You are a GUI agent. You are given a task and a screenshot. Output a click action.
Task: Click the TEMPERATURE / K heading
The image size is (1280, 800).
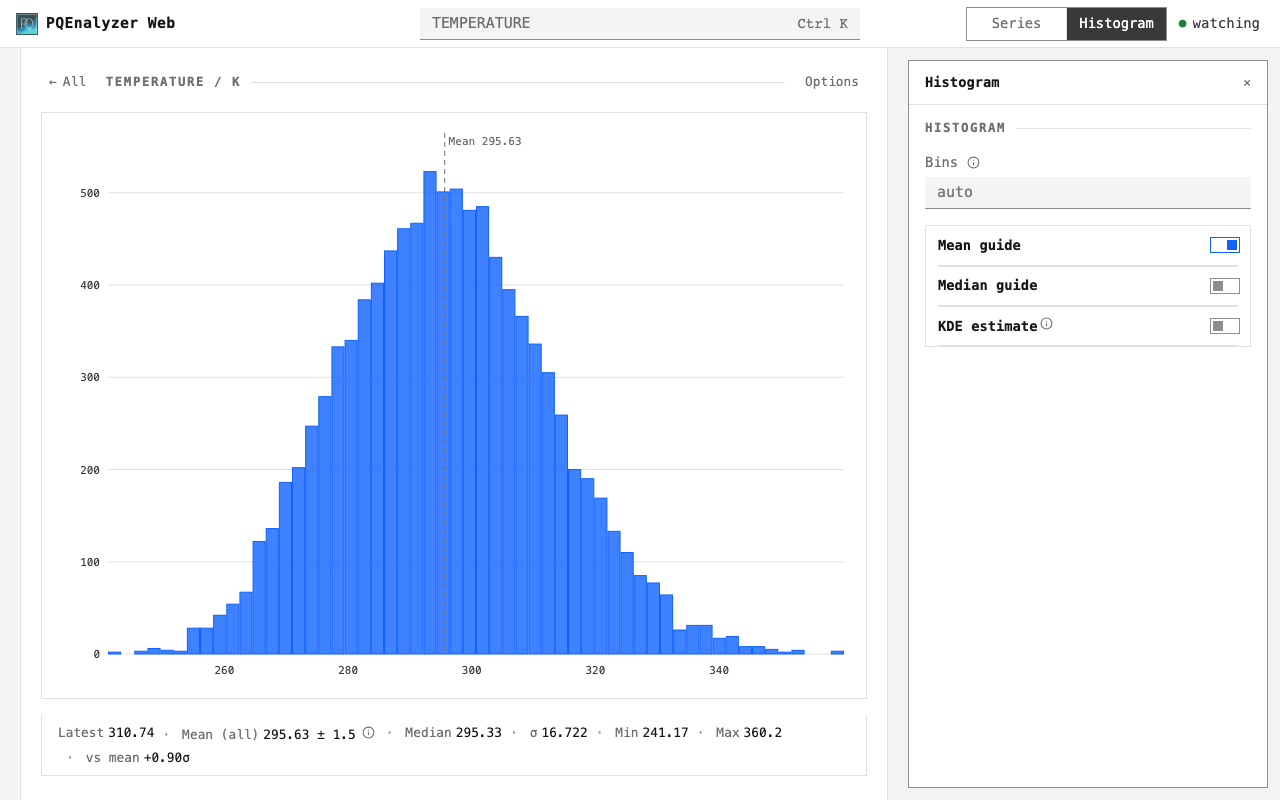pyautogui.click(x=173, y=82)
